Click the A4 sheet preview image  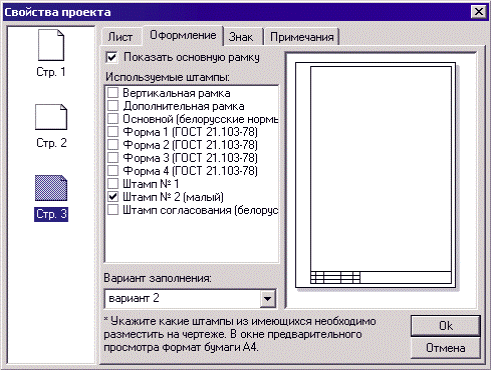point(375,175)
